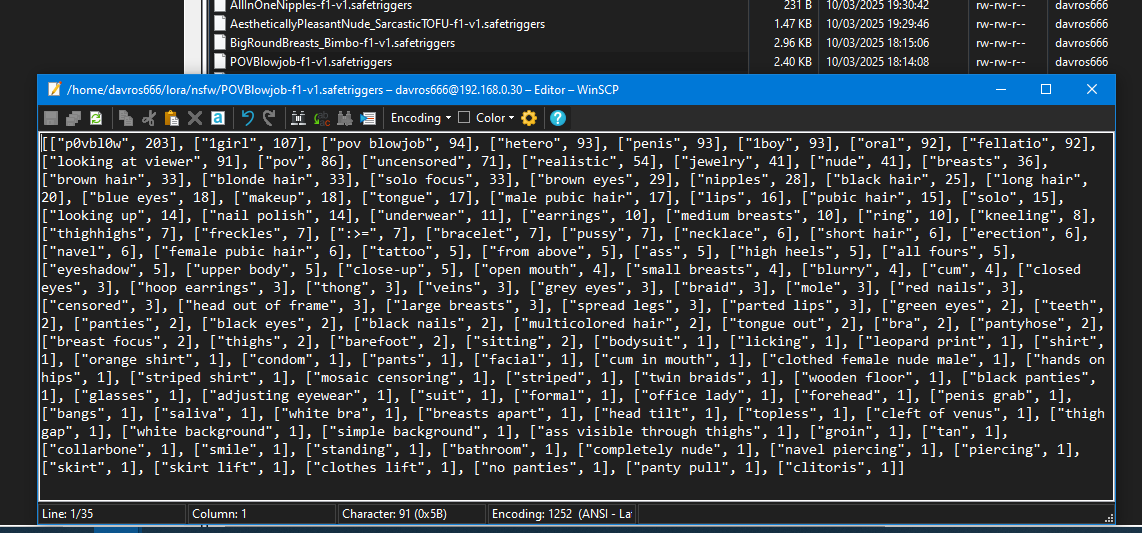Click the Encoding: 1252 status bar entry
The width and height of the screenshot is (1142, 533).
(x=562, y=514)
